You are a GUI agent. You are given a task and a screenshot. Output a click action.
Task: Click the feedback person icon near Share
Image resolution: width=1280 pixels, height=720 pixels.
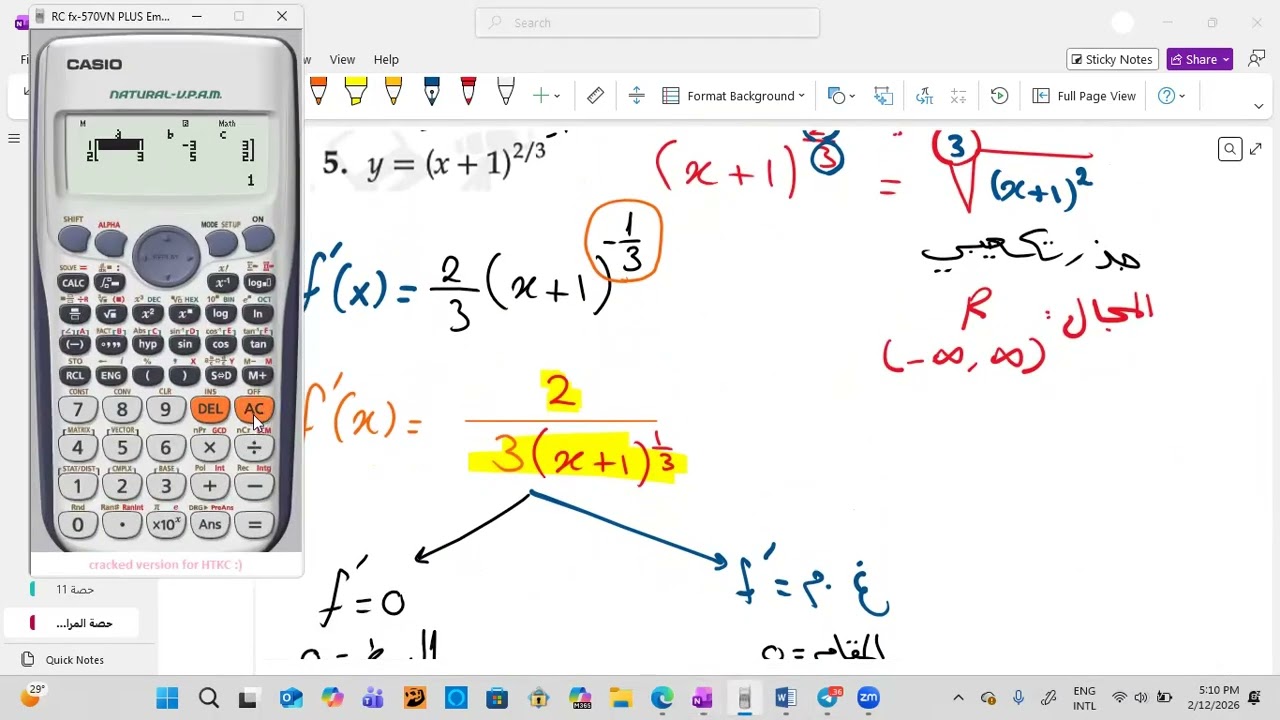[x=1256, y=59]
